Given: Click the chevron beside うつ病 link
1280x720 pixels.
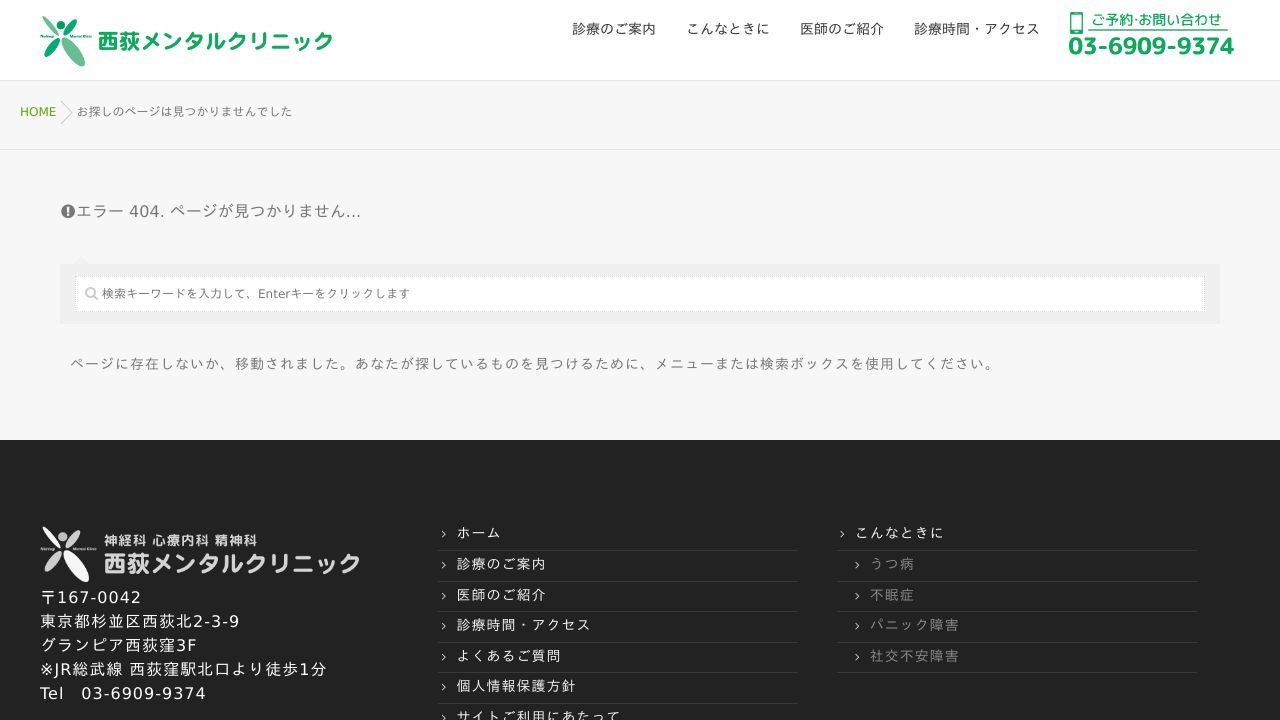Looking at the screenshot, I should [858, 564].
